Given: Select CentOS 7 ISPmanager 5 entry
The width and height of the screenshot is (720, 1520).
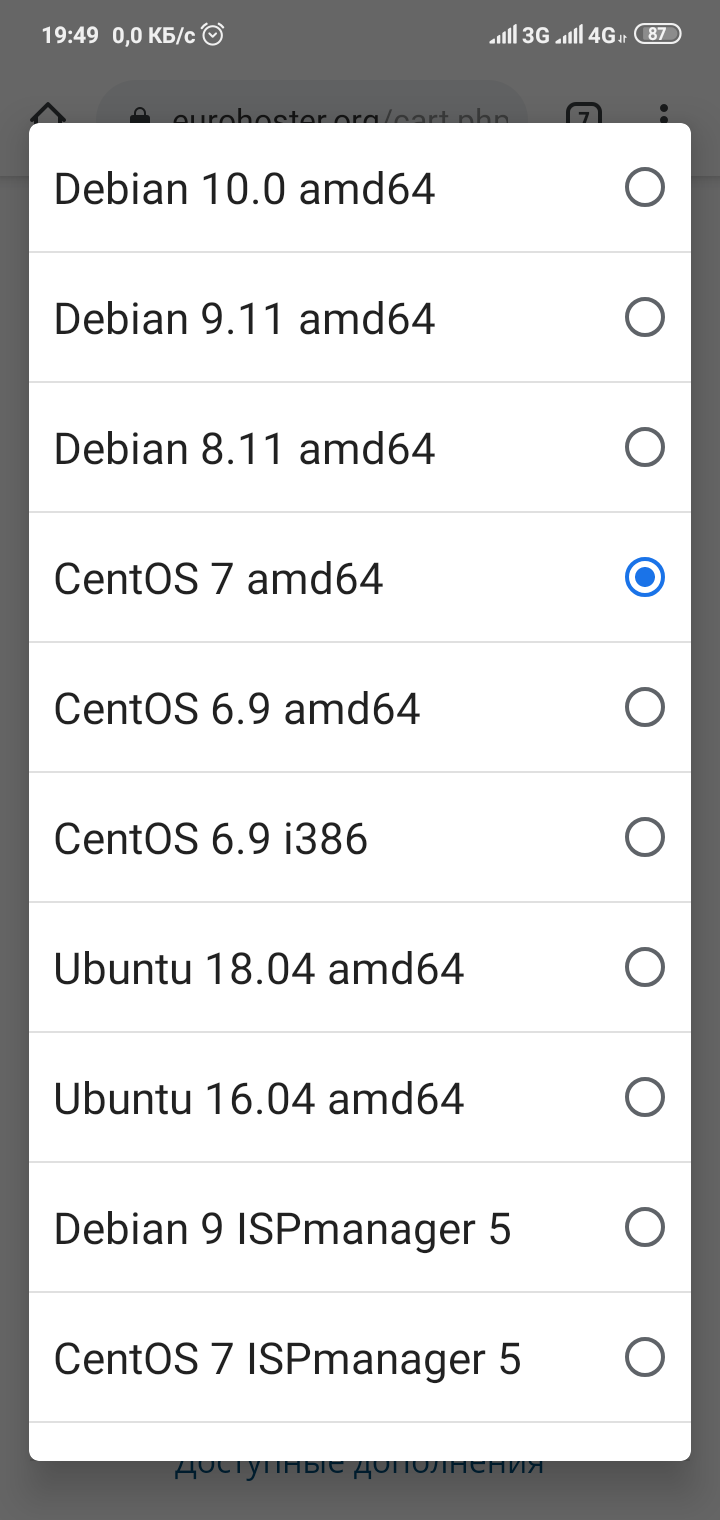Looking at the screenshot, I should point(288,1358).
